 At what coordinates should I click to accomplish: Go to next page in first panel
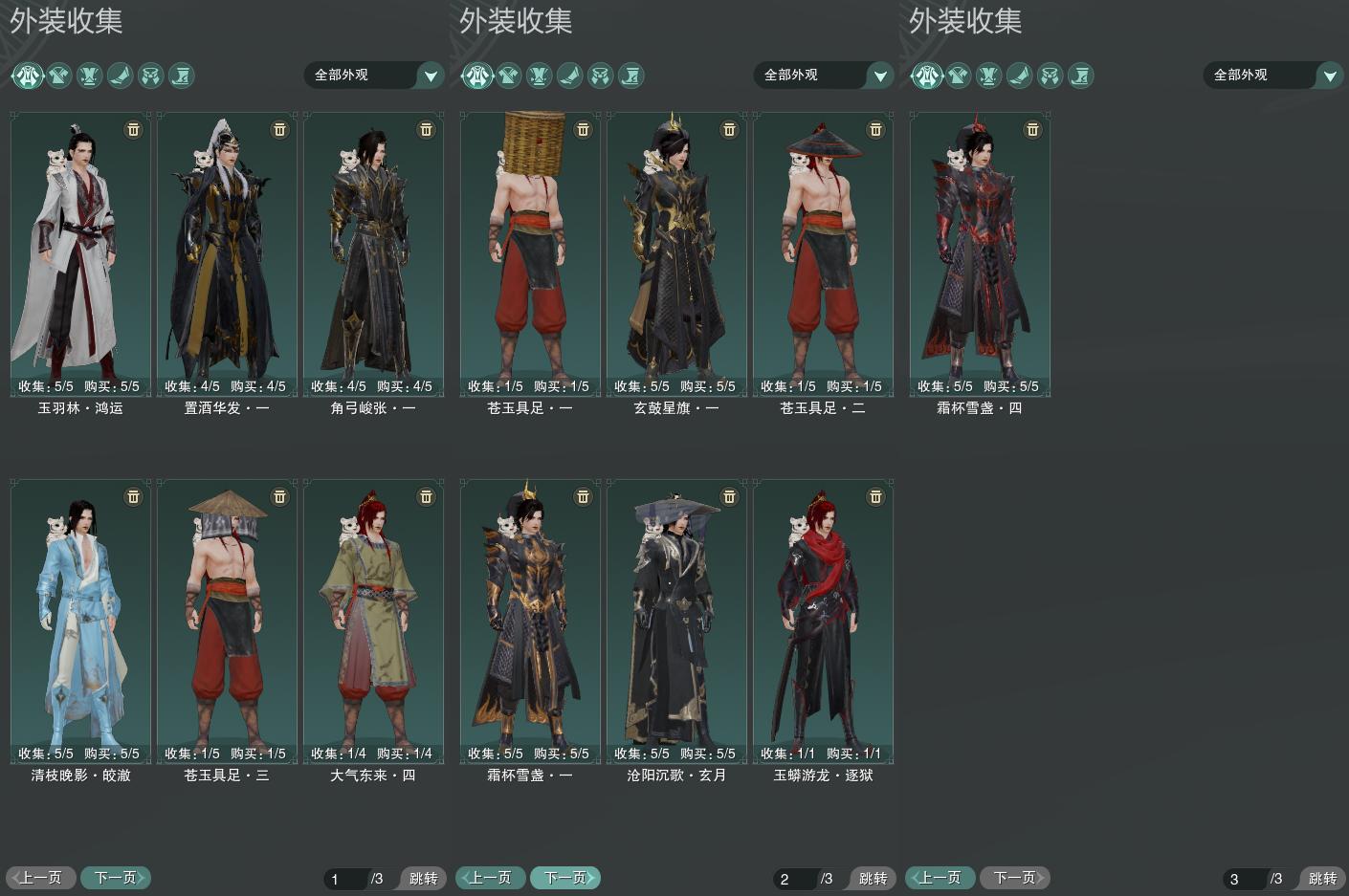(116, 878)
